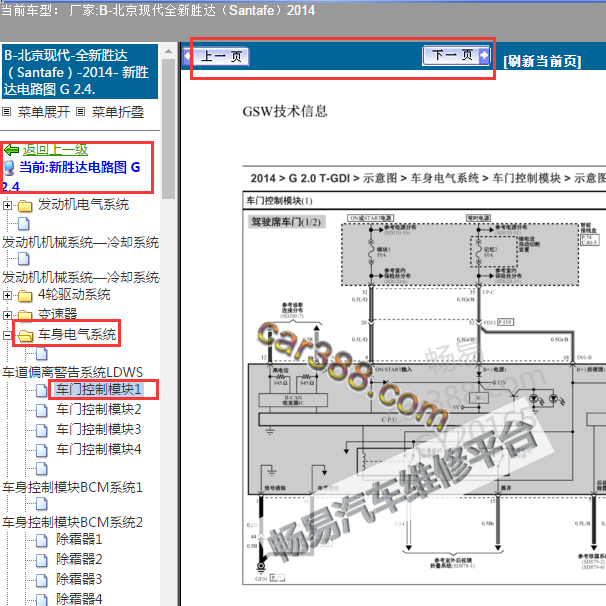Click document icon above 车身控制模块BCM系统1

[42, 469]
